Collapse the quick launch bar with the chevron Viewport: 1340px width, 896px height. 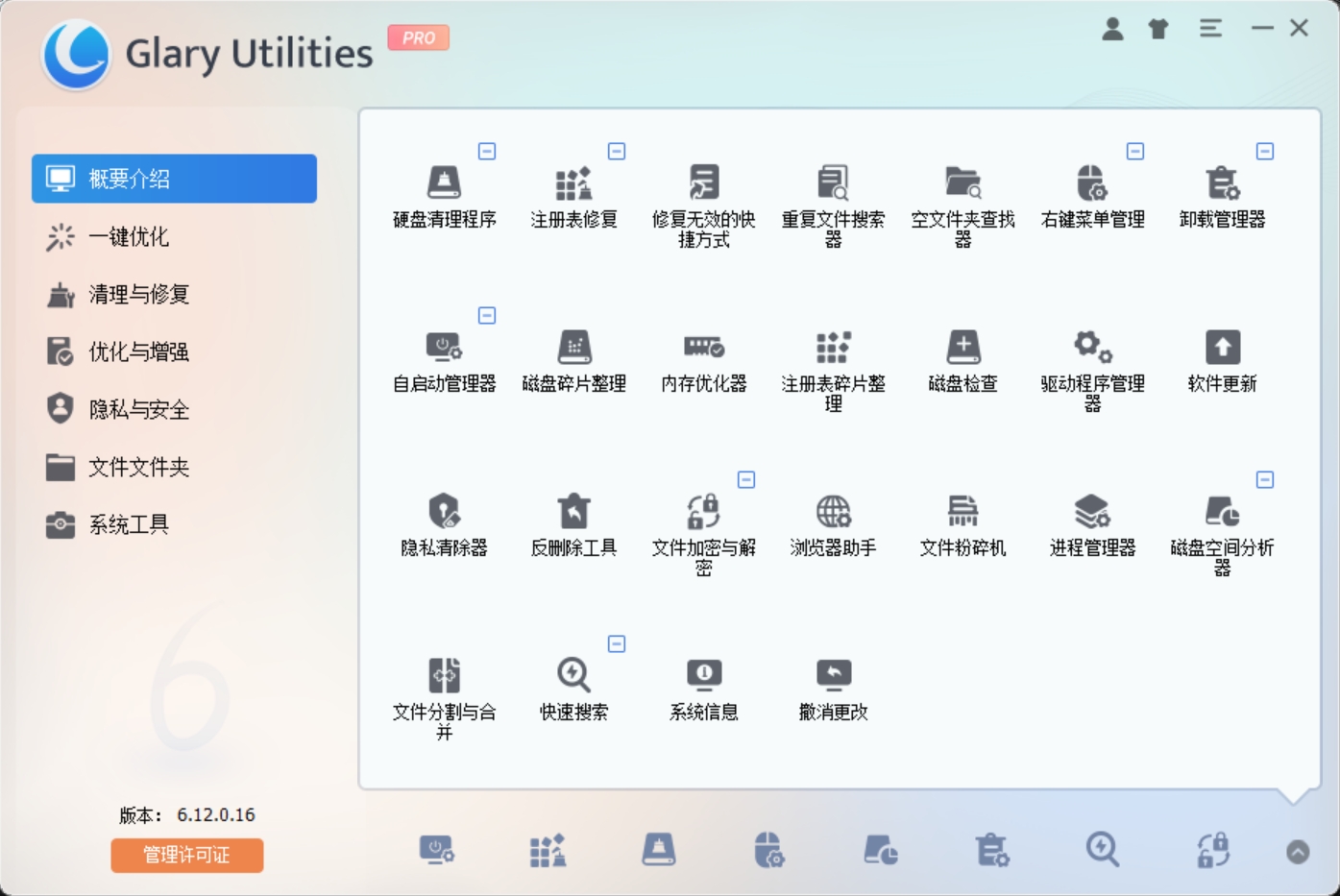coord(1299,850)
